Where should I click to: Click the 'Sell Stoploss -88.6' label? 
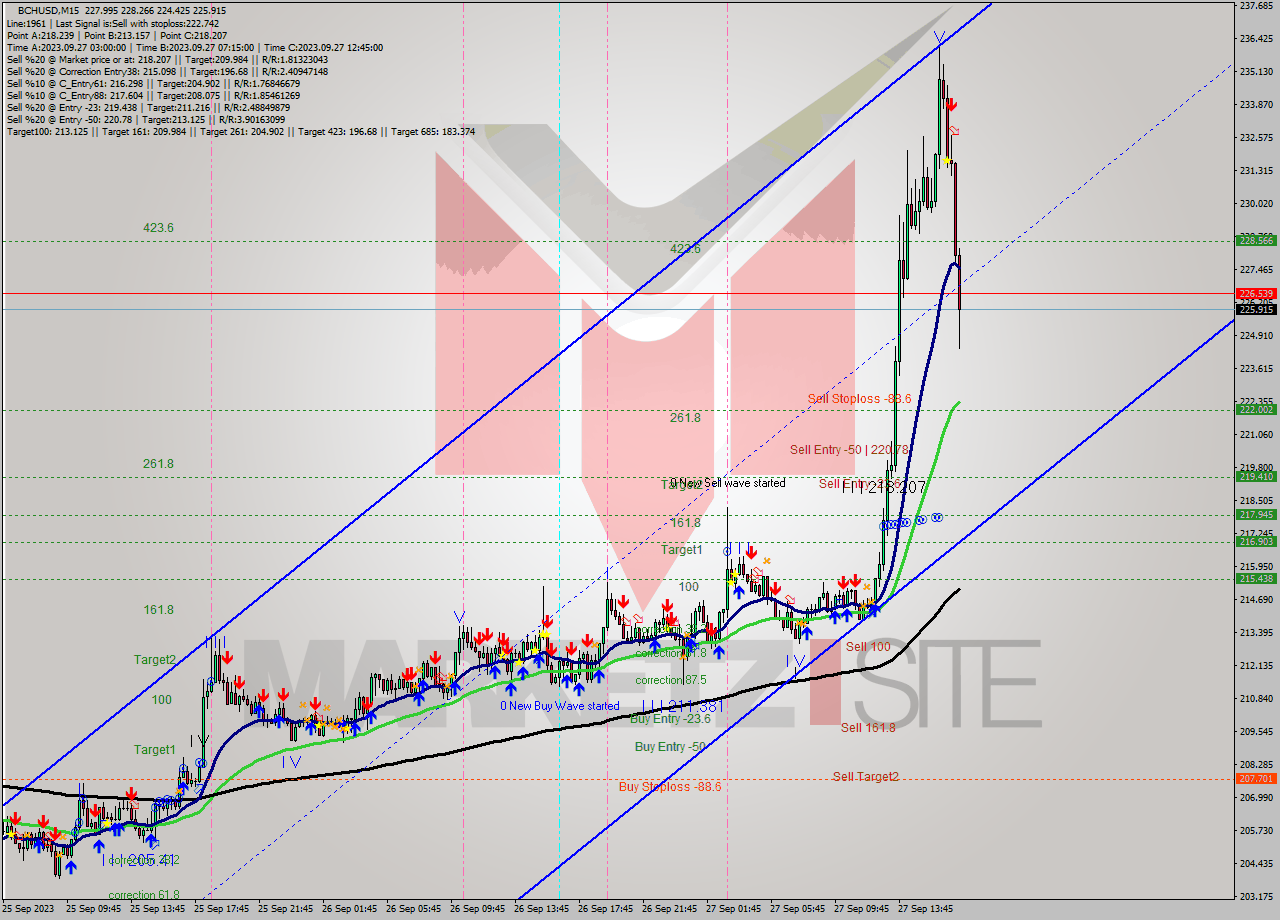(858, 398)
